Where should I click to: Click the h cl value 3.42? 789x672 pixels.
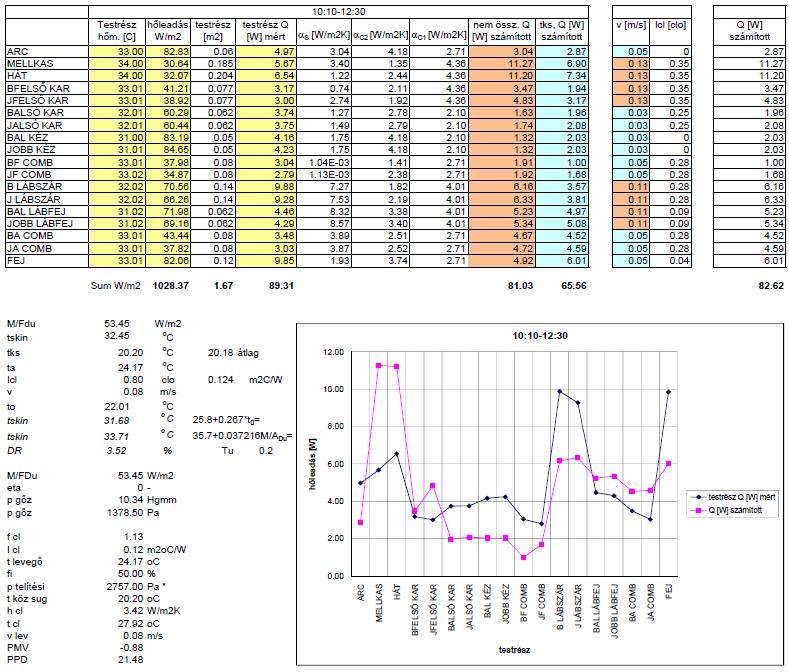[x=133, y=611]
